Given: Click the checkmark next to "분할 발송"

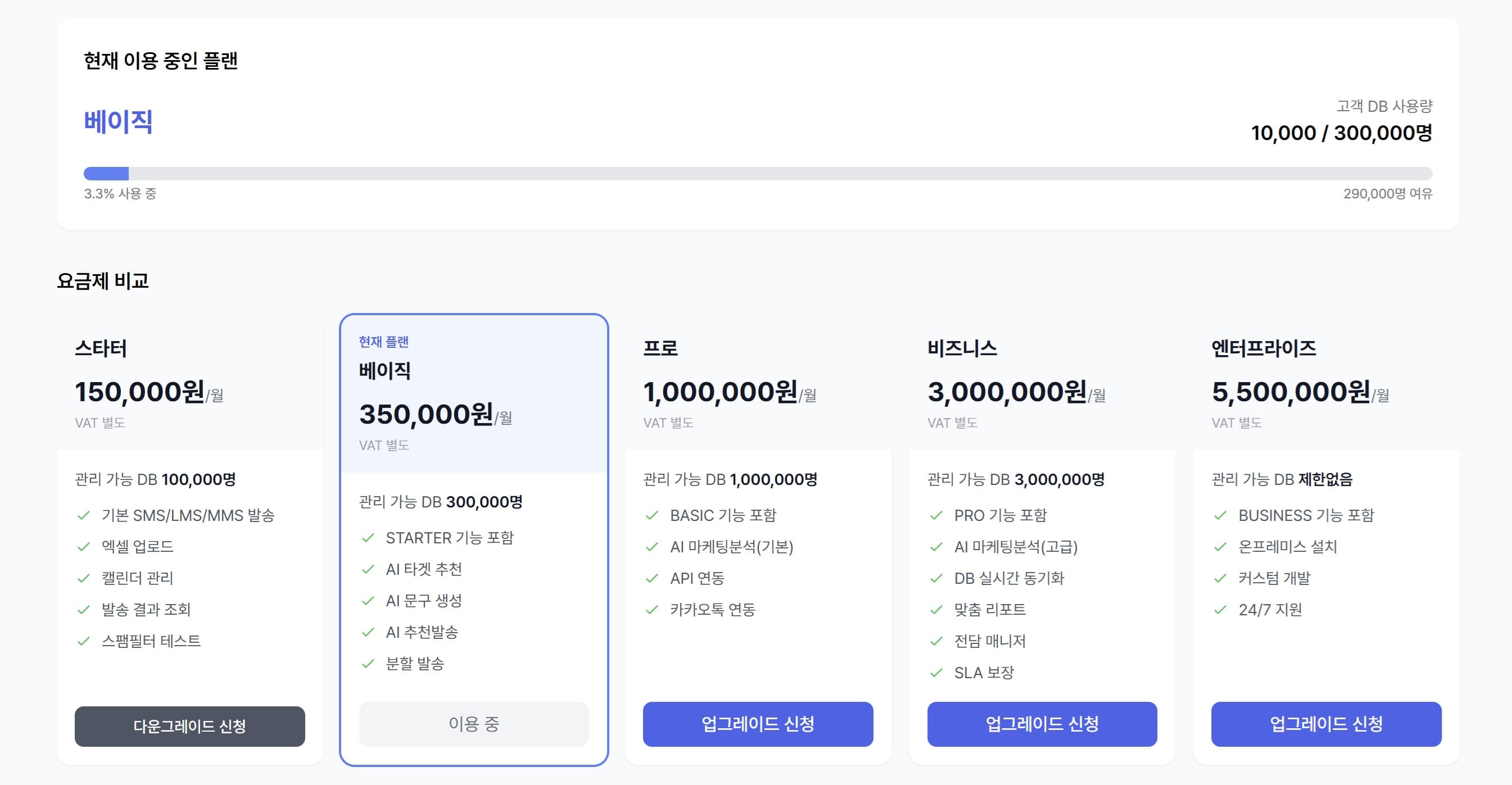Looking at the screenshot, I should (x=370, y=664).
